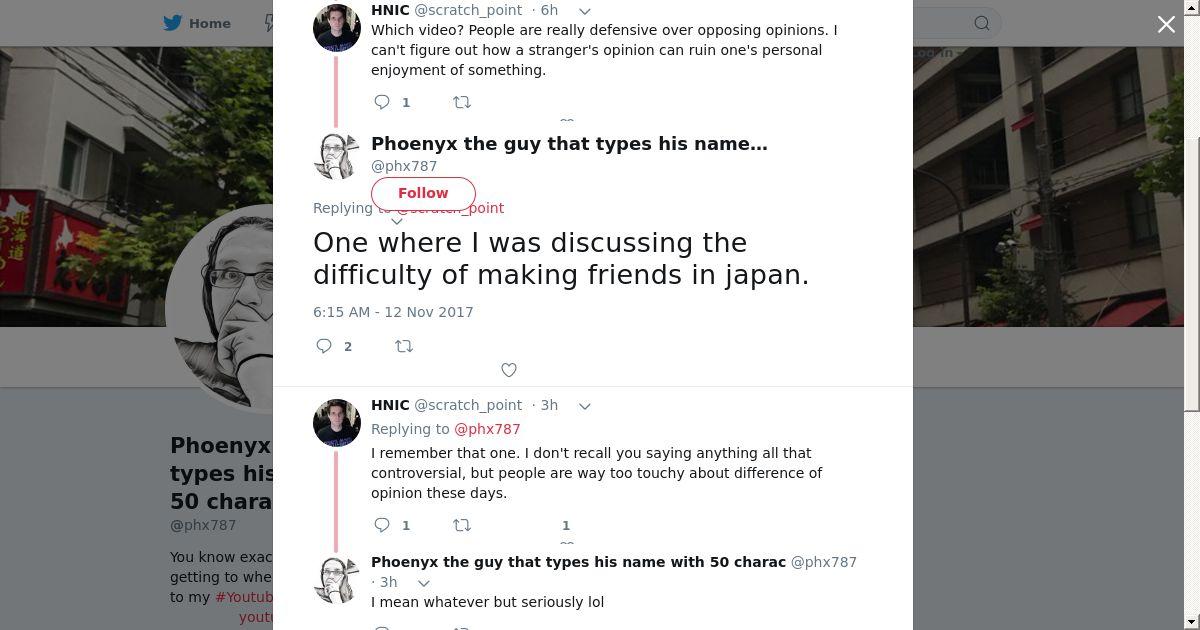Retweet HNIC's 3h reply

(x=462, y=525)
